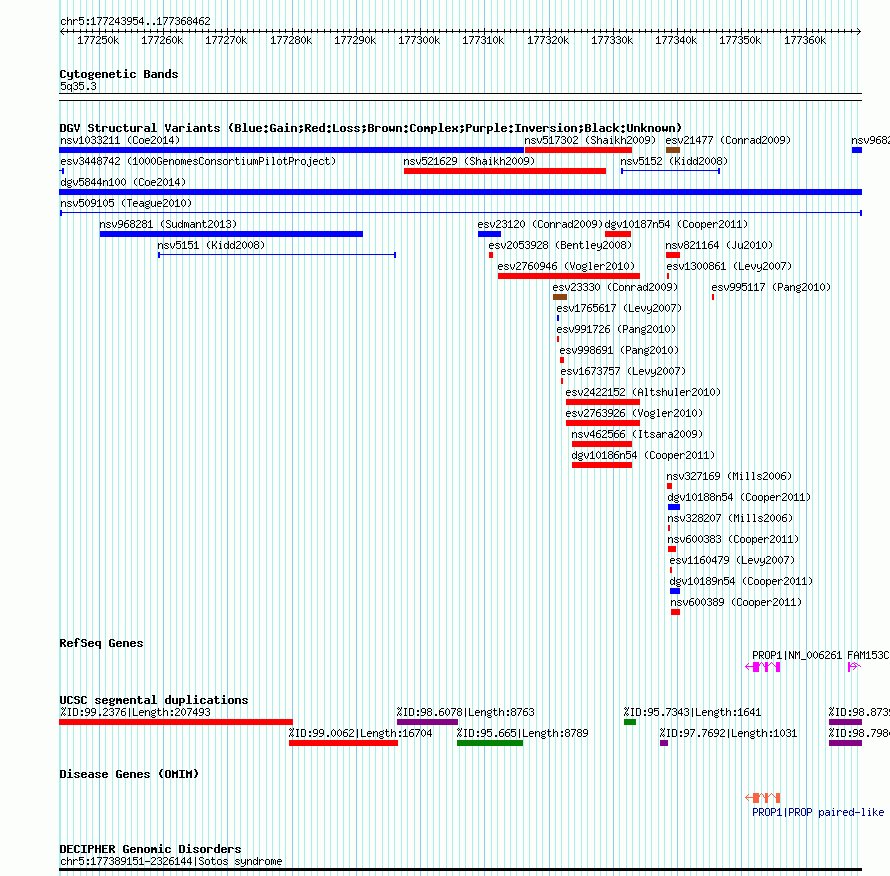Open the %ID:99.2376|Length:207493 segmental duplication

coord(176,722)
